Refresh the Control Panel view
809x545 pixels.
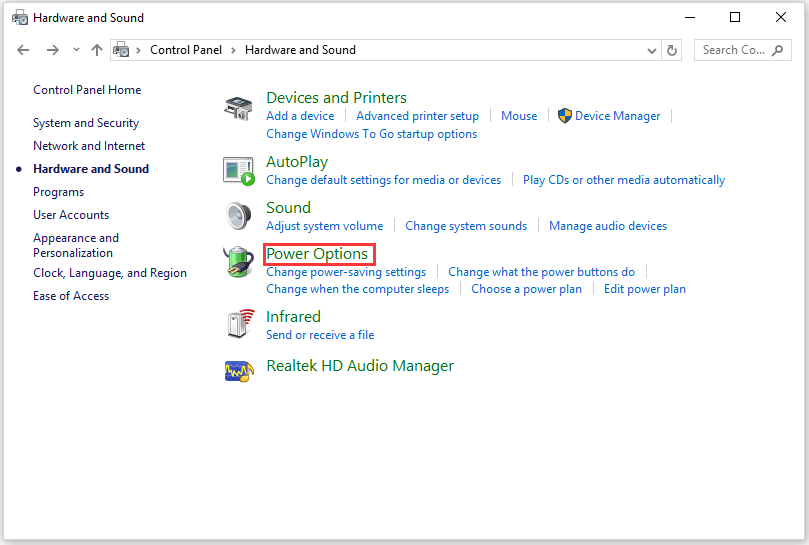(x=672, y=50)
